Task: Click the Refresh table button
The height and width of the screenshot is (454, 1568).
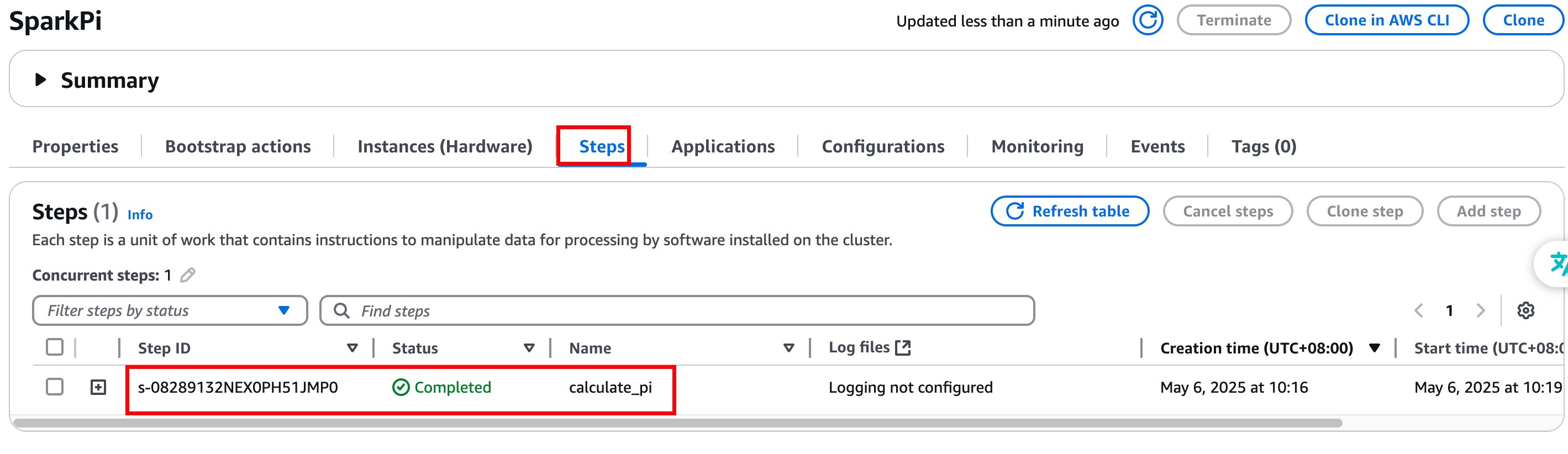Action: click(1070, 210)
